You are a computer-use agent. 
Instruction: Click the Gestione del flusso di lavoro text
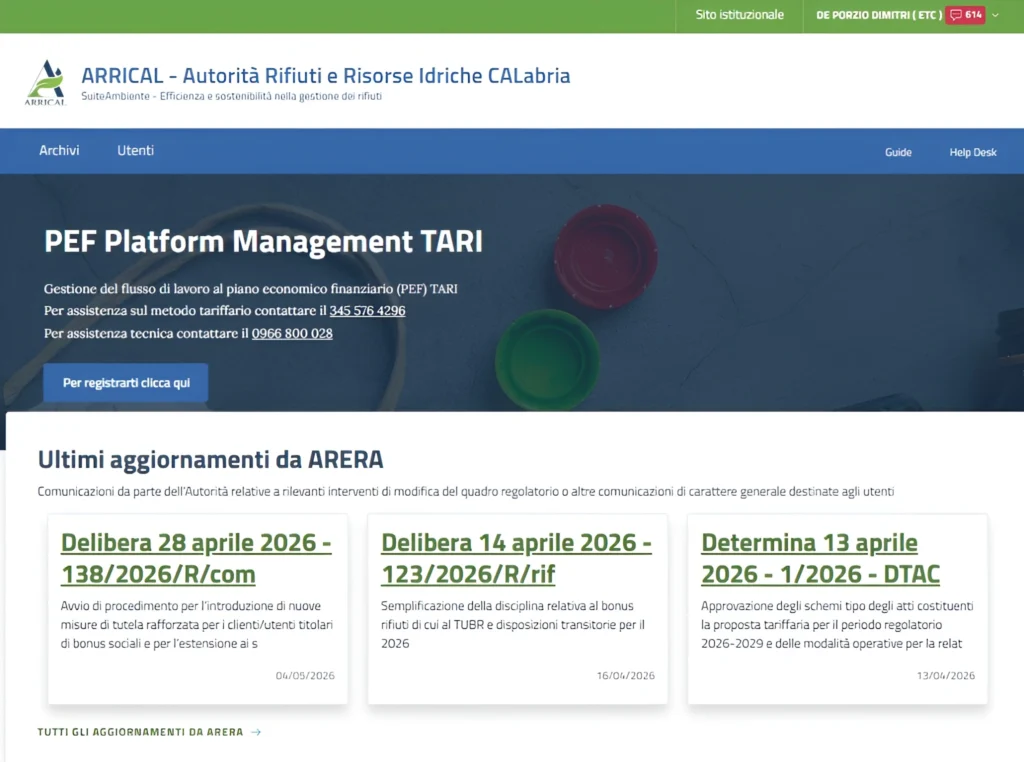tap(251, 289)
